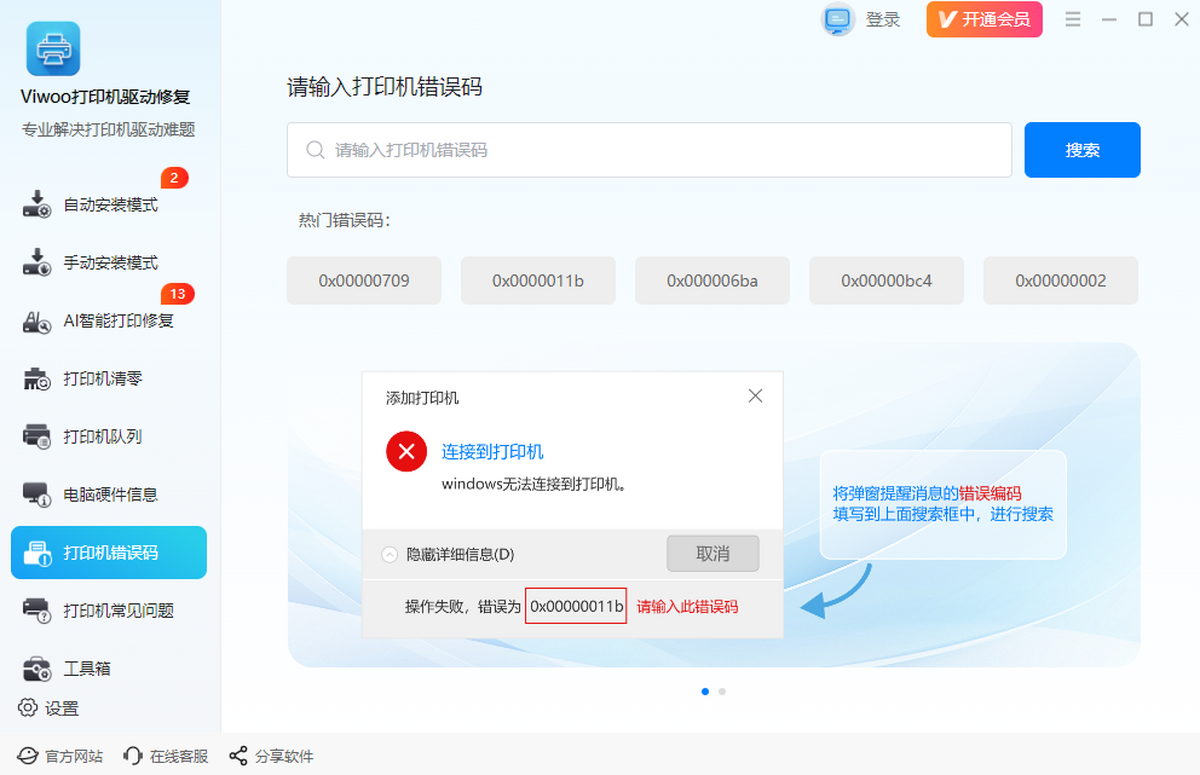The height and width of the screenshot is (775, 1200).
Task: Click the user avatar icon
Action: coord(837,19)
